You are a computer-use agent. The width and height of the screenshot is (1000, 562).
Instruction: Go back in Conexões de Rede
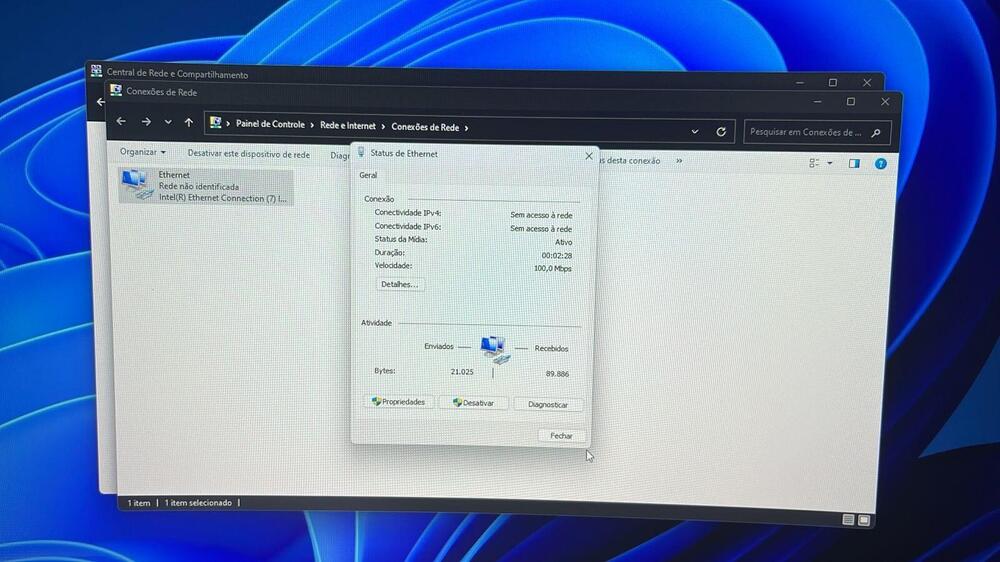(121, 121)
